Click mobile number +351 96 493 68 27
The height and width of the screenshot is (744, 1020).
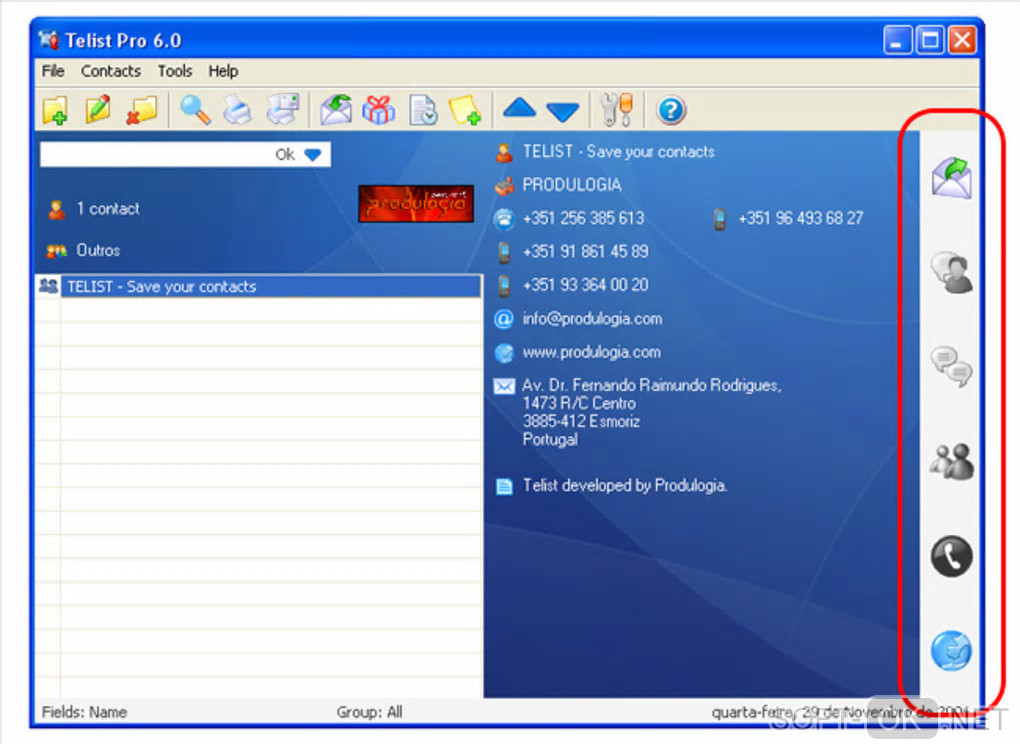pos(801,218)
